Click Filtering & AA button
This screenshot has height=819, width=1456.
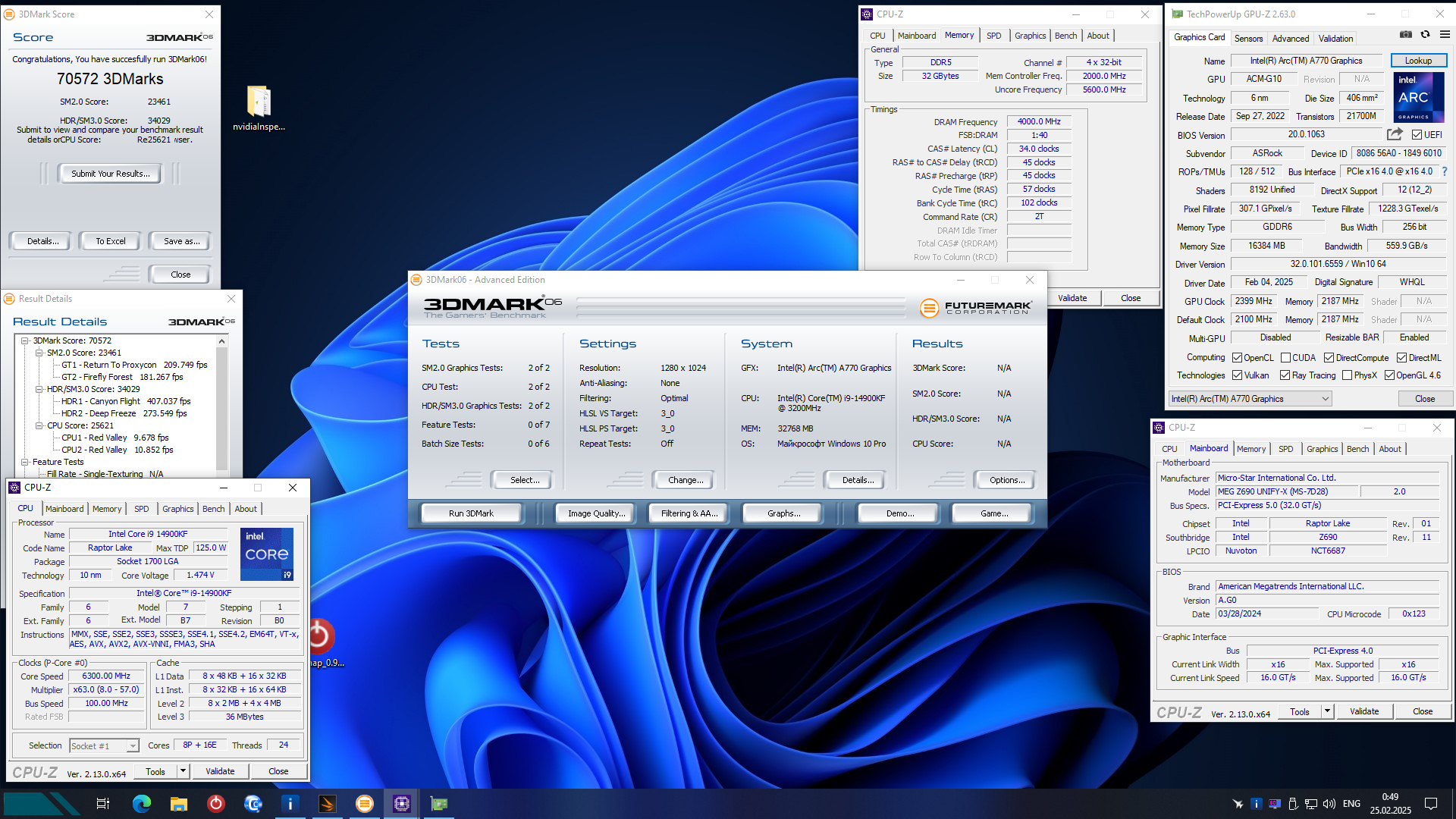(689, 513)
